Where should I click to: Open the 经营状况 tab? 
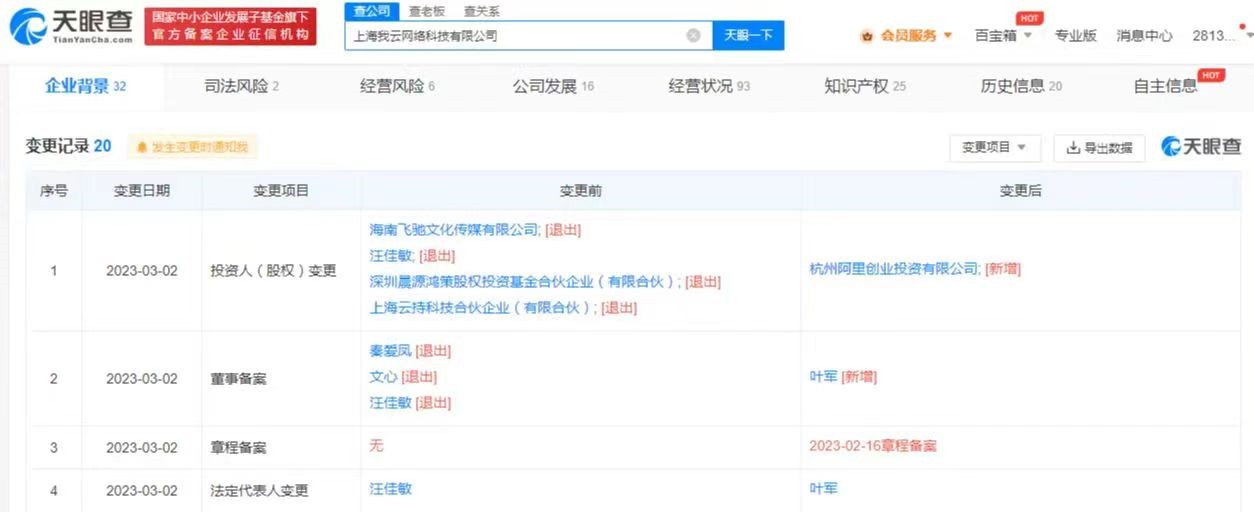click(x=709, y=86)
